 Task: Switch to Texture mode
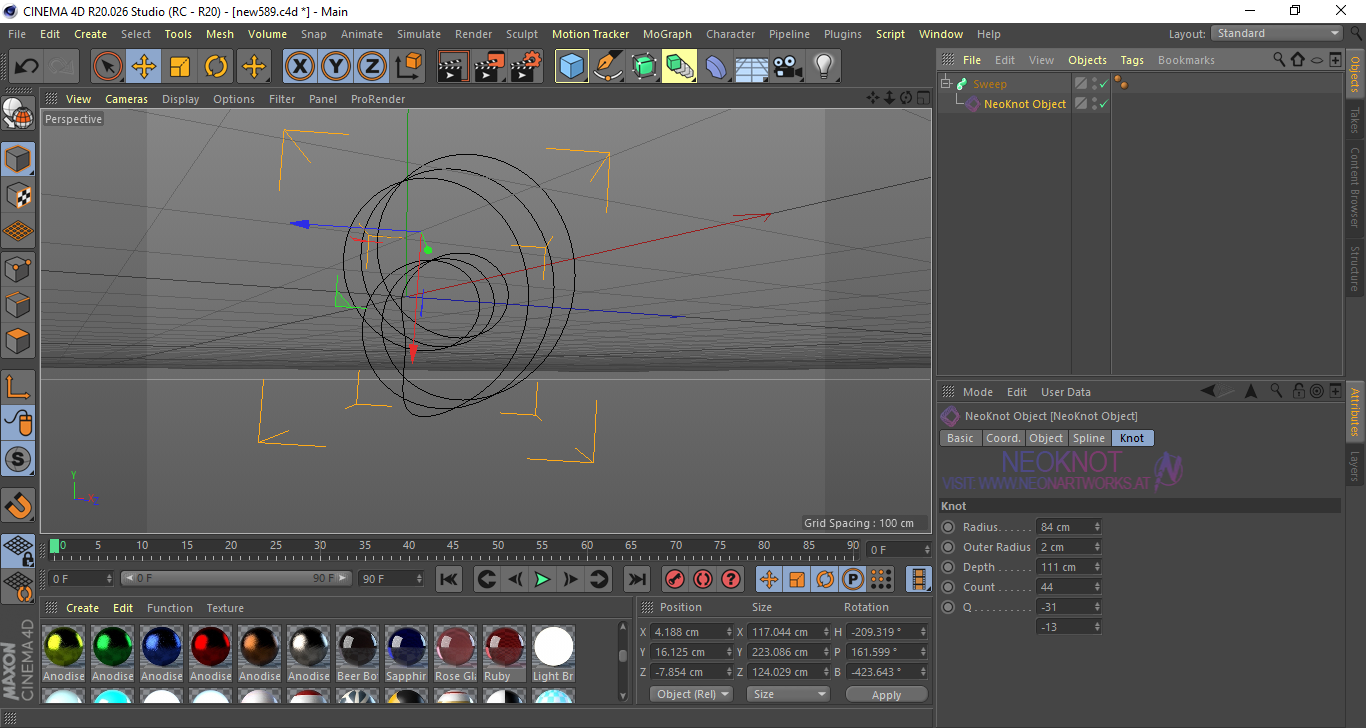pos(18,195)
